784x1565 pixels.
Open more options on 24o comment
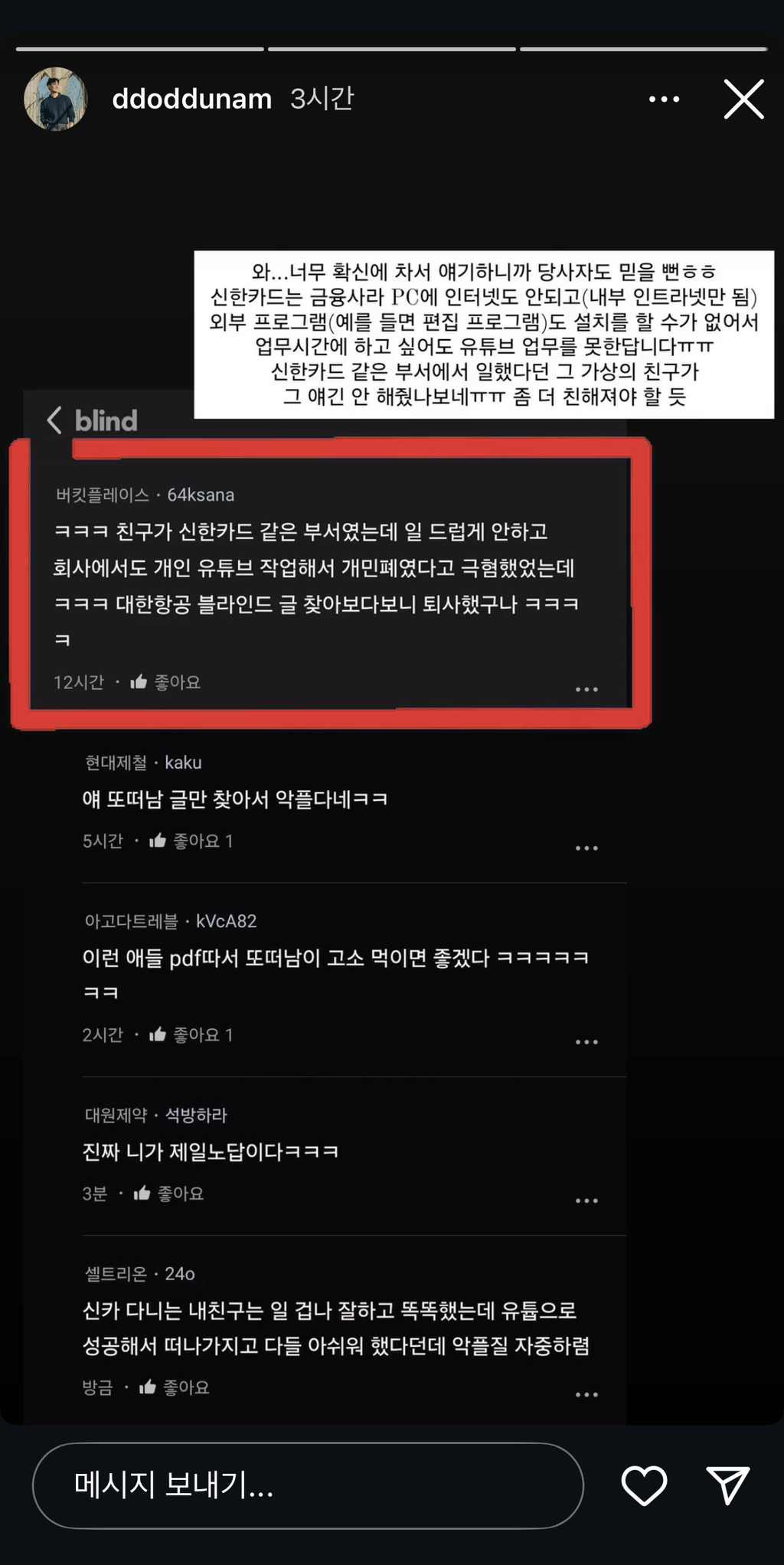click(x=586, y=1394)
